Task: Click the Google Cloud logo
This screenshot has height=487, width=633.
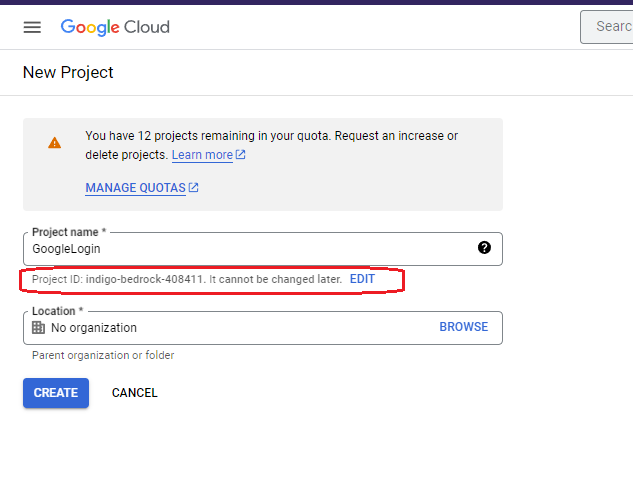Action: coord(115,27)
